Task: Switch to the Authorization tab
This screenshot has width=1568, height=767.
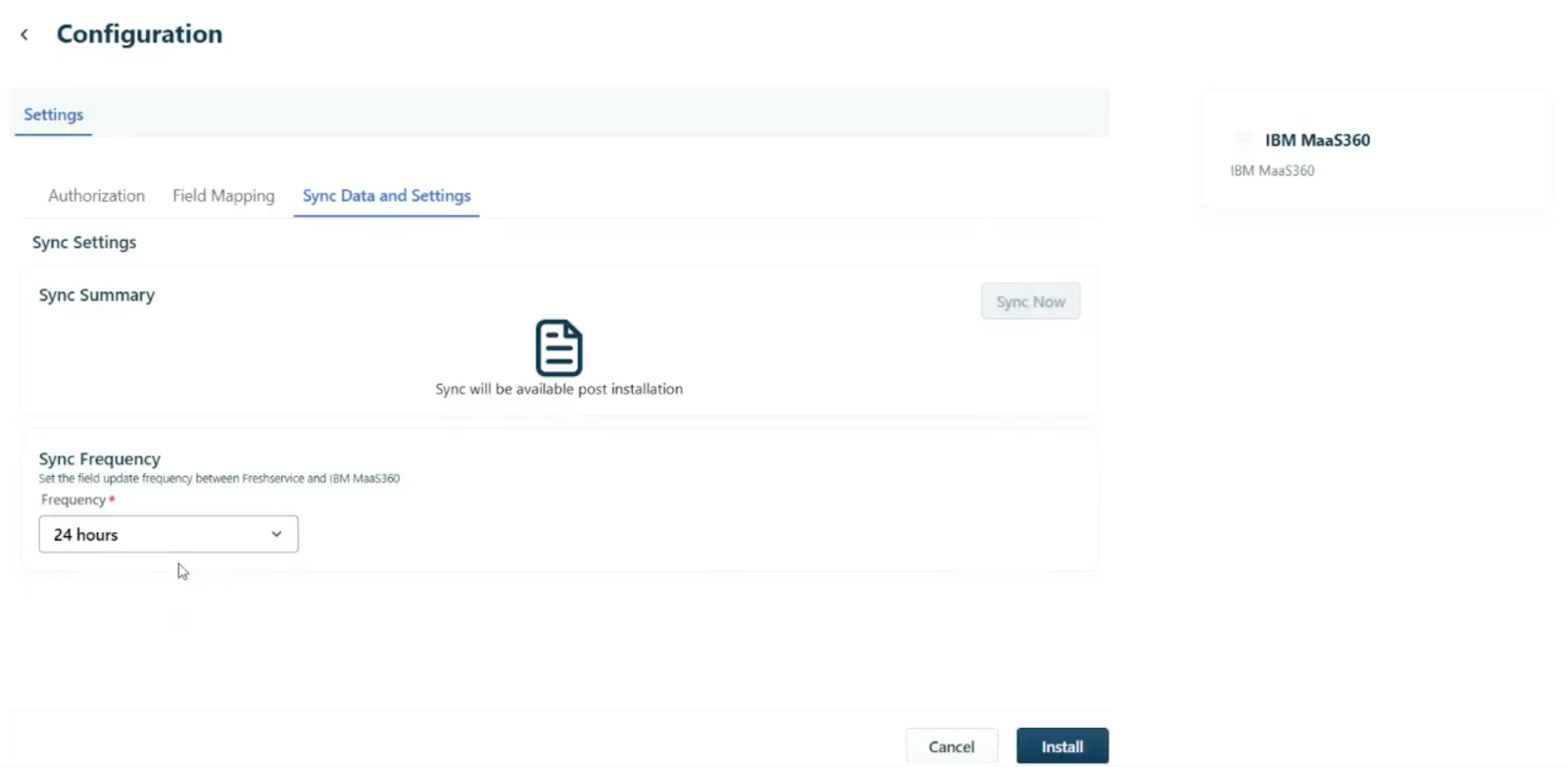Action: (x=96, y=196)
